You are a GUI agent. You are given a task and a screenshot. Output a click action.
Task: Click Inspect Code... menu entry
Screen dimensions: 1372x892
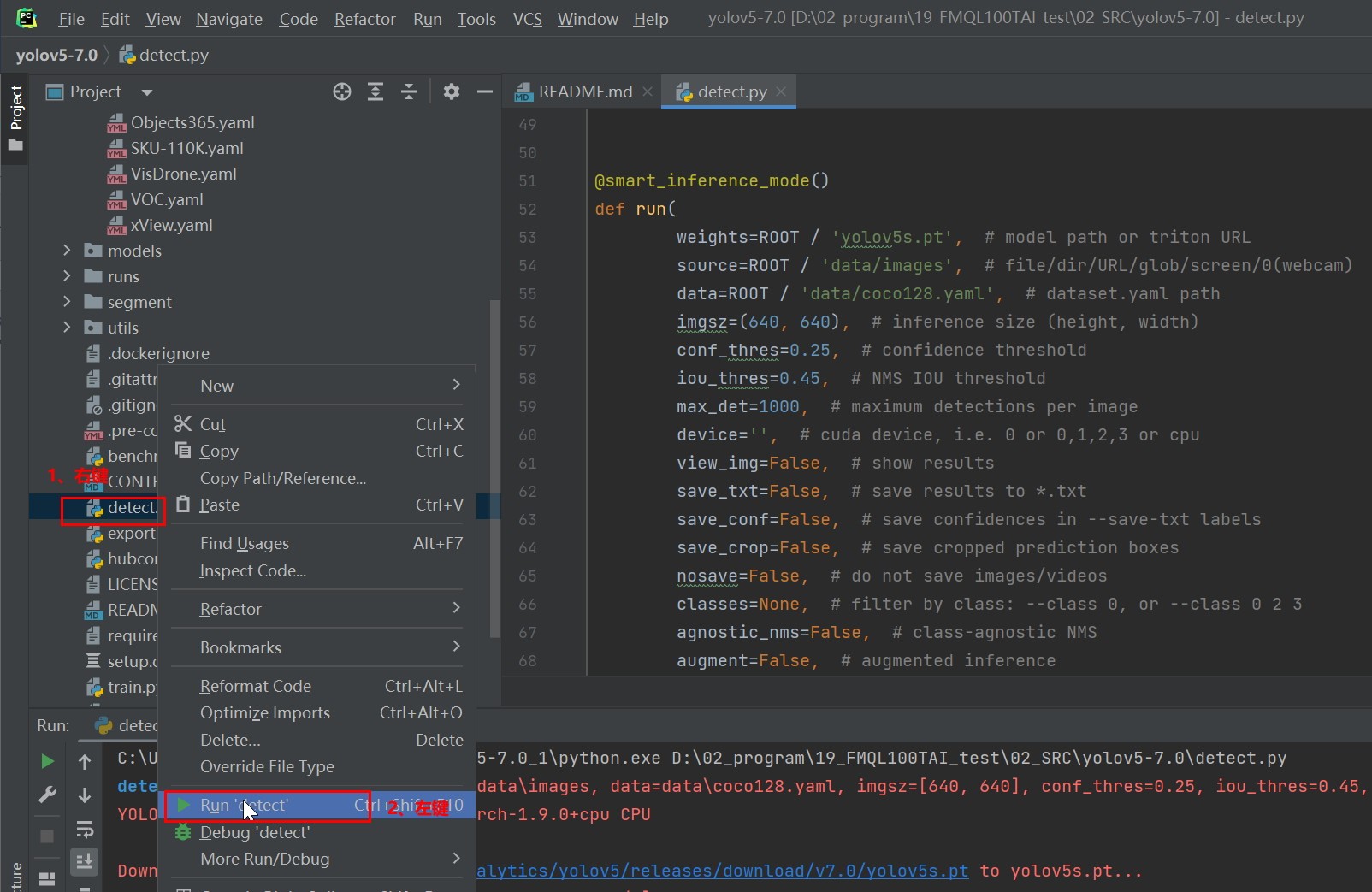316,570
